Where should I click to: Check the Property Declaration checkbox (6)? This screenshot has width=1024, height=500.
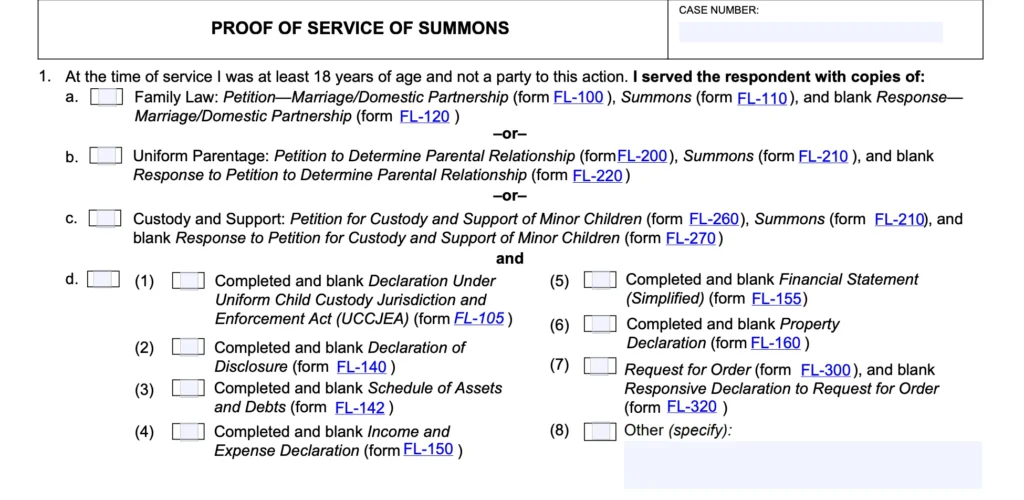click(600, 324)
